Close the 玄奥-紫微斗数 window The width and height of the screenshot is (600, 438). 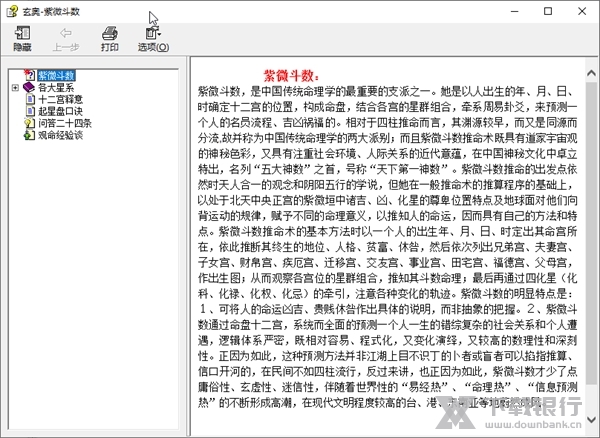(582, 11)
